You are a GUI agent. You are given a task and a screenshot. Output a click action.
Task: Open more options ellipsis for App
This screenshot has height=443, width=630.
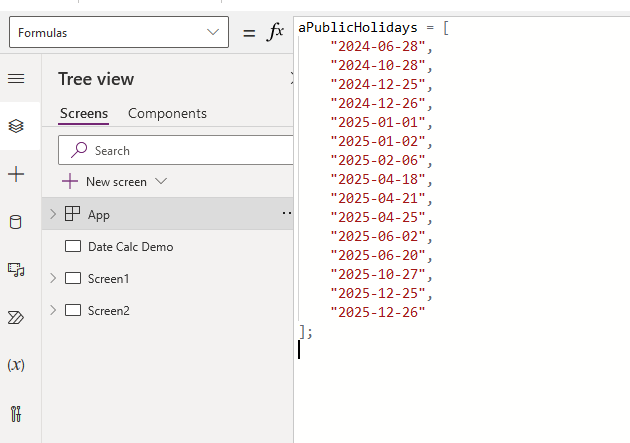pos(286,214)
